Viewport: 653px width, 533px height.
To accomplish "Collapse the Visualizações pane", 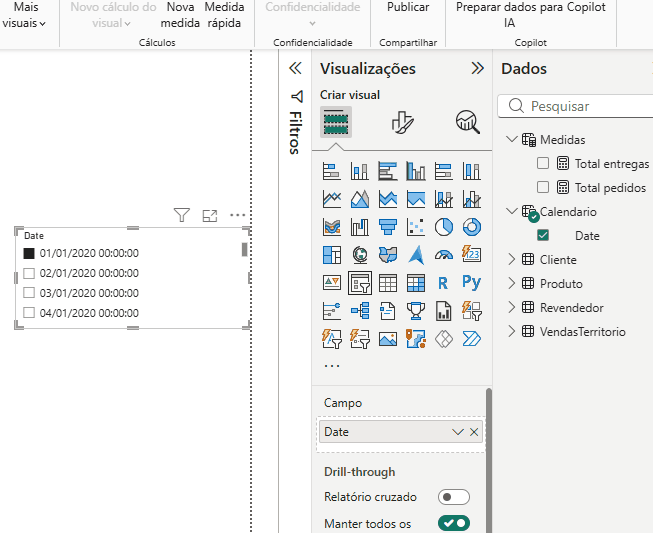I will 477,68.
